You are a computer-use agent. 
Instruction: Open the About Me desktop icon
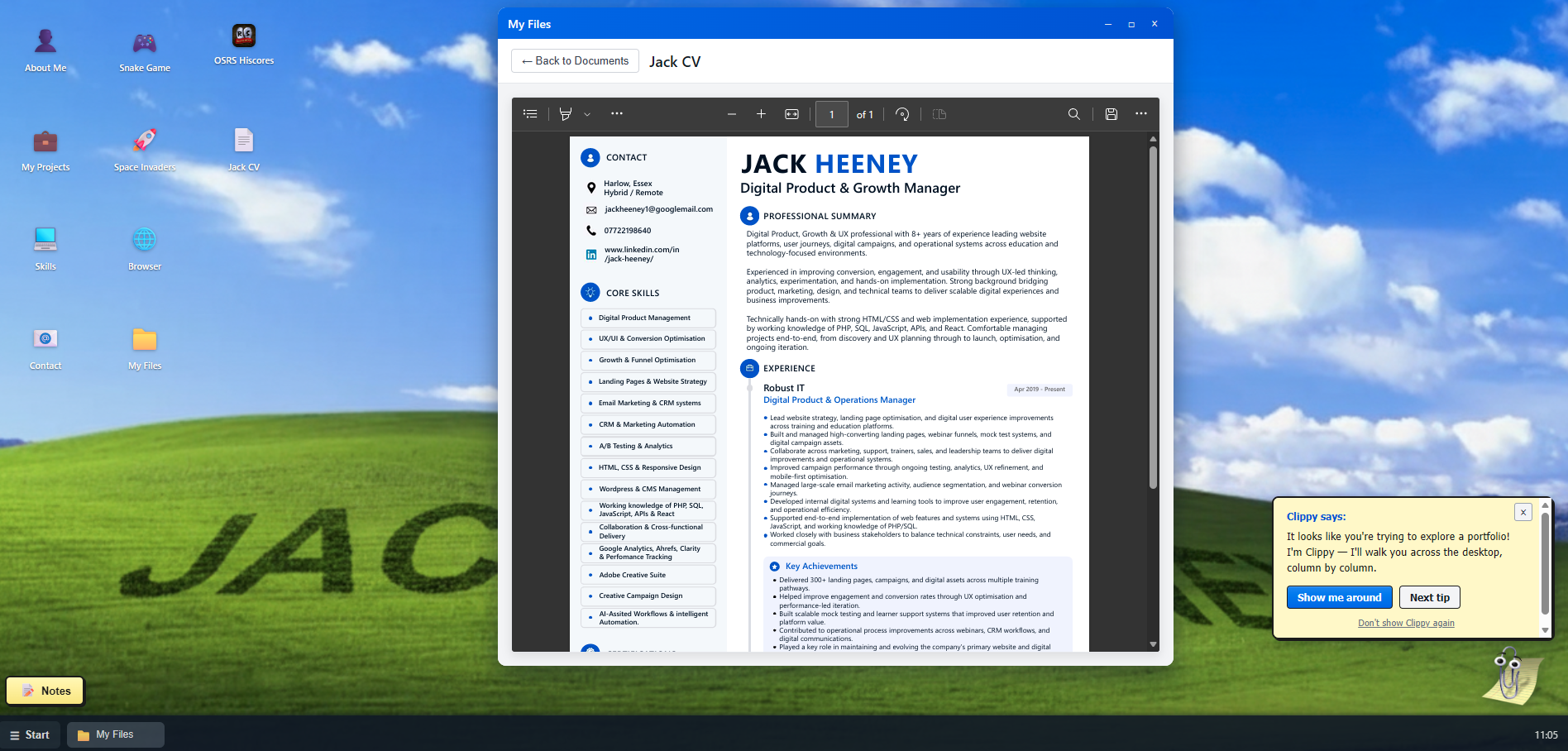45,50
